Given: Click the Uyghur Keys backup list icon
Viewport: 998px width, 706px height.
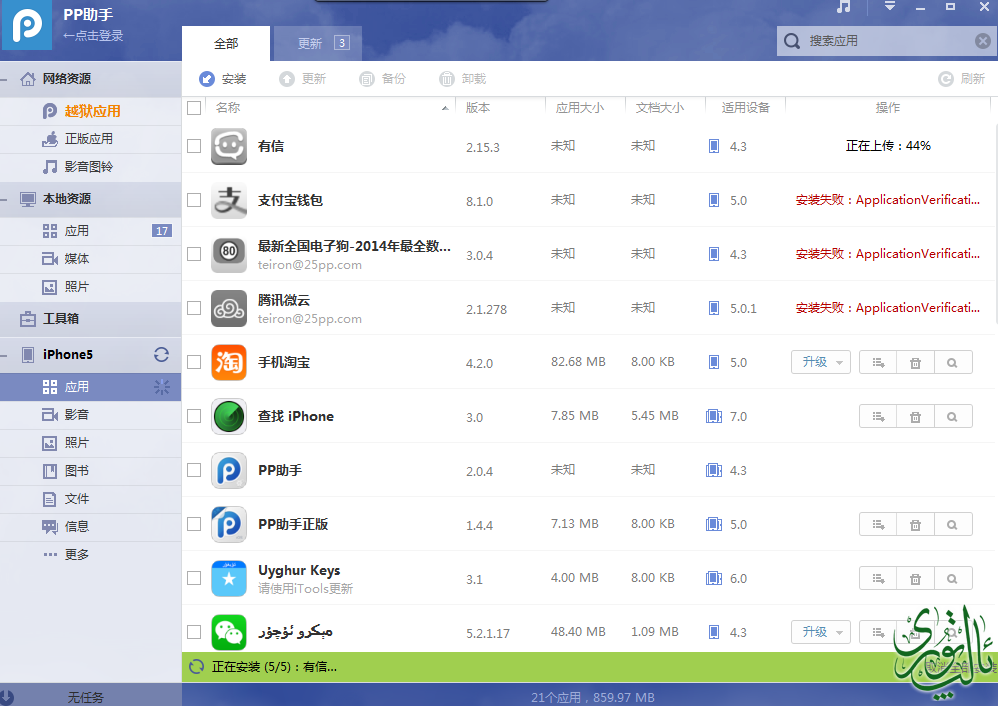Looking at the screenshot, I should [878, 579].
